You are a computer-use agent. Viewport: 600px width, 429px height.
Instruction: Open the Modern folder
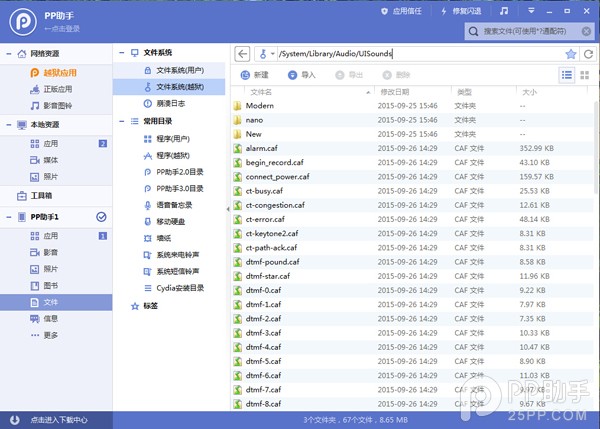tap(412, 106)
